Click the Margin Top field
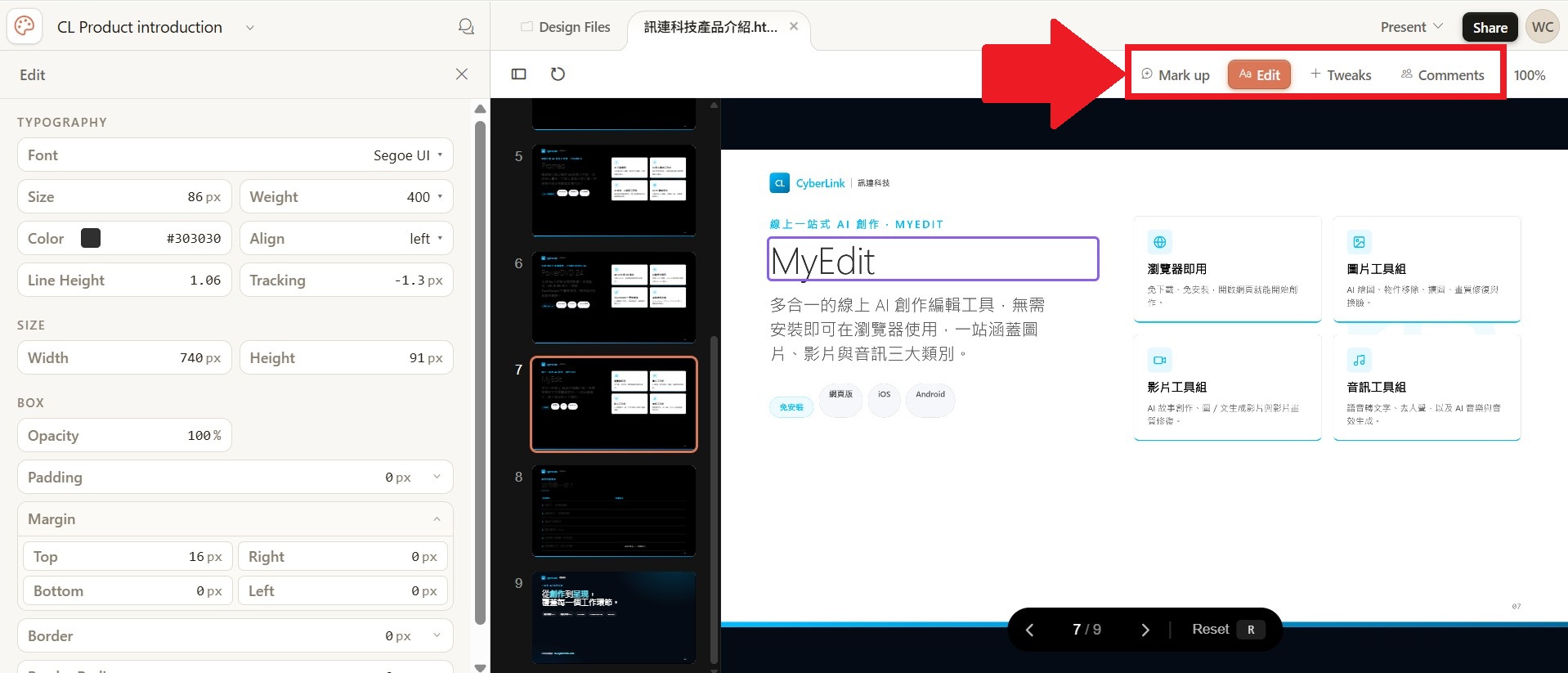The width and height of the screenshot is (1568, 673). point(128,557)
